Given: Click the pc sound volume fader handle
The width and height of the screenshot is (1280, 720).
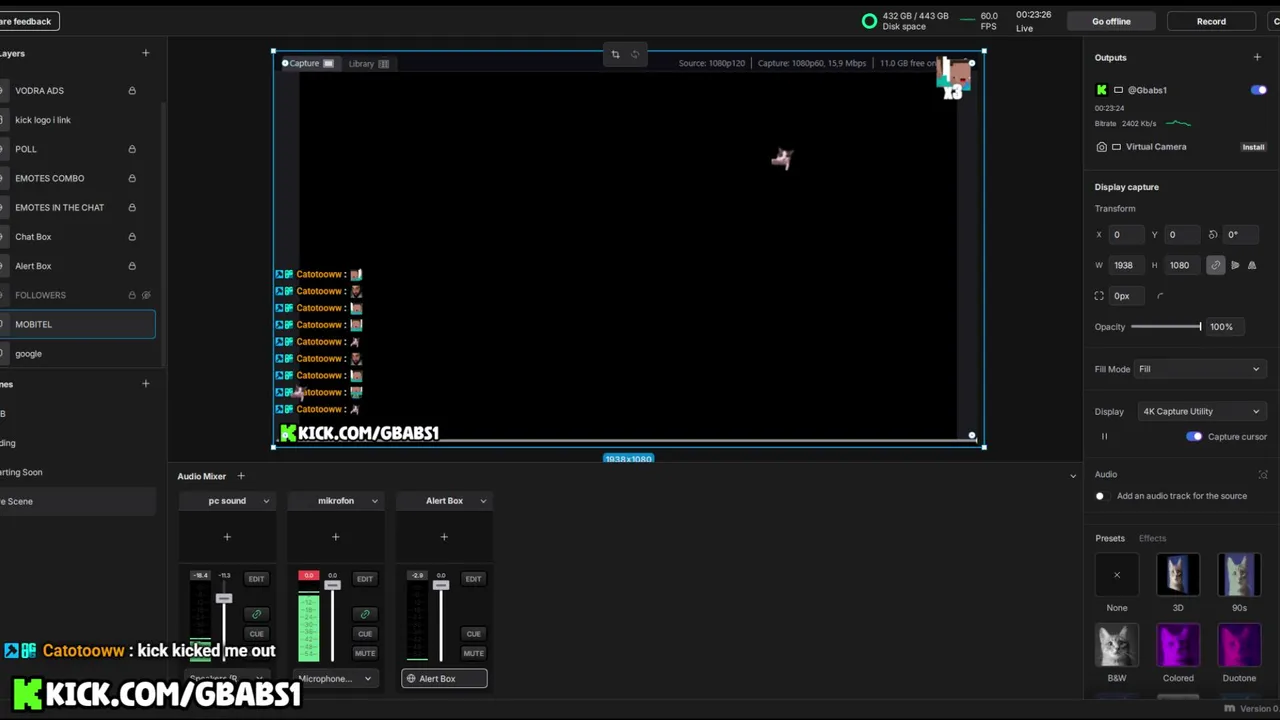Looking at the screenshot, I should (224, 598).
